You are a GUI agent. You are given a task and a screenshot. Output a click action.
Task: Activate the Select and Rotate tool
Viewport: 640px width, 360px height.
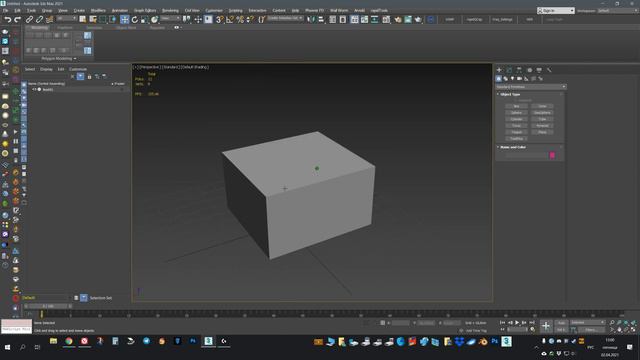tap(135, 19)
